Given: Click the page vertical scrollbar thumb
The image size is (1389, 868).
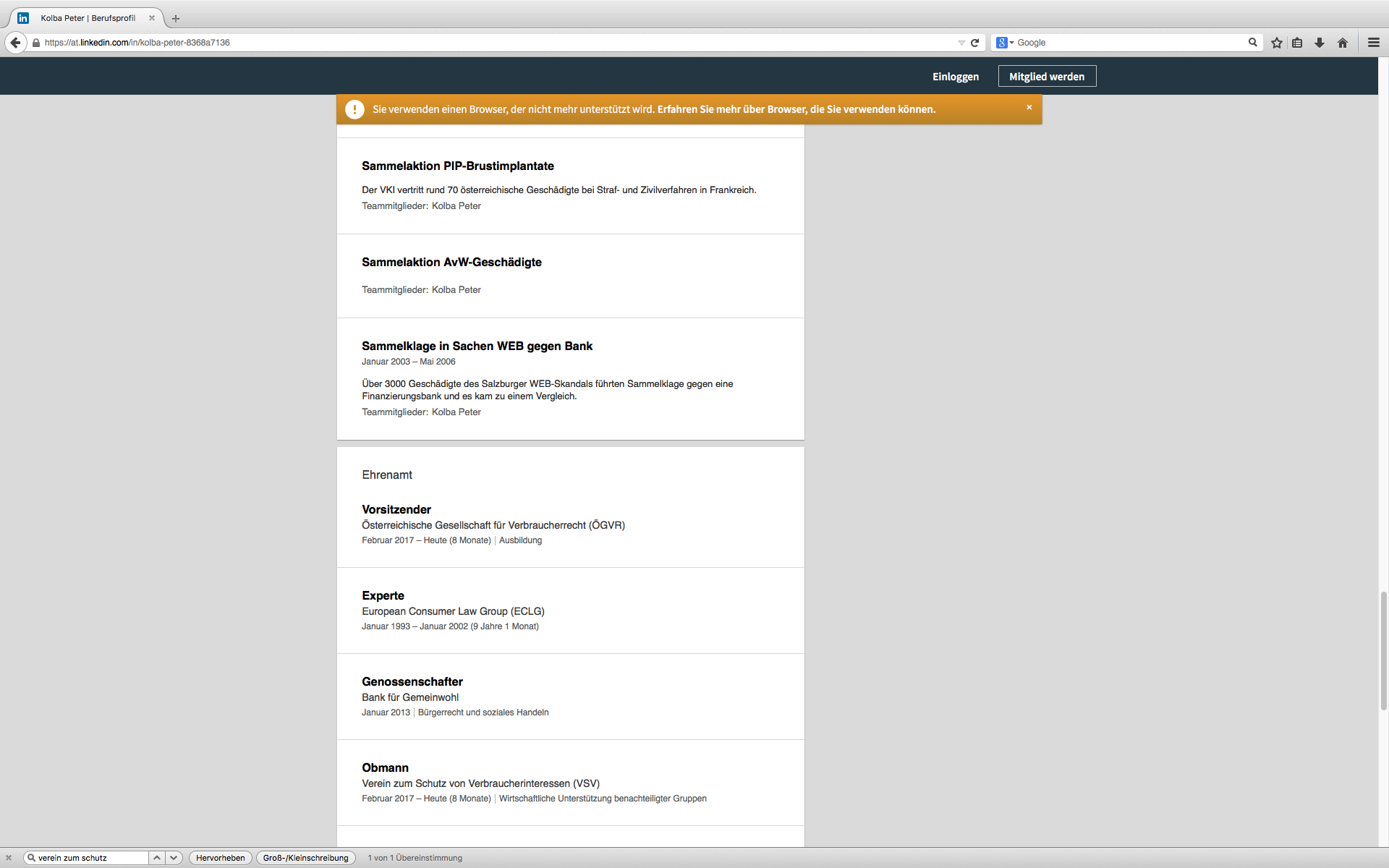Looking at the screenshot, I should (x=1383, y=650).
